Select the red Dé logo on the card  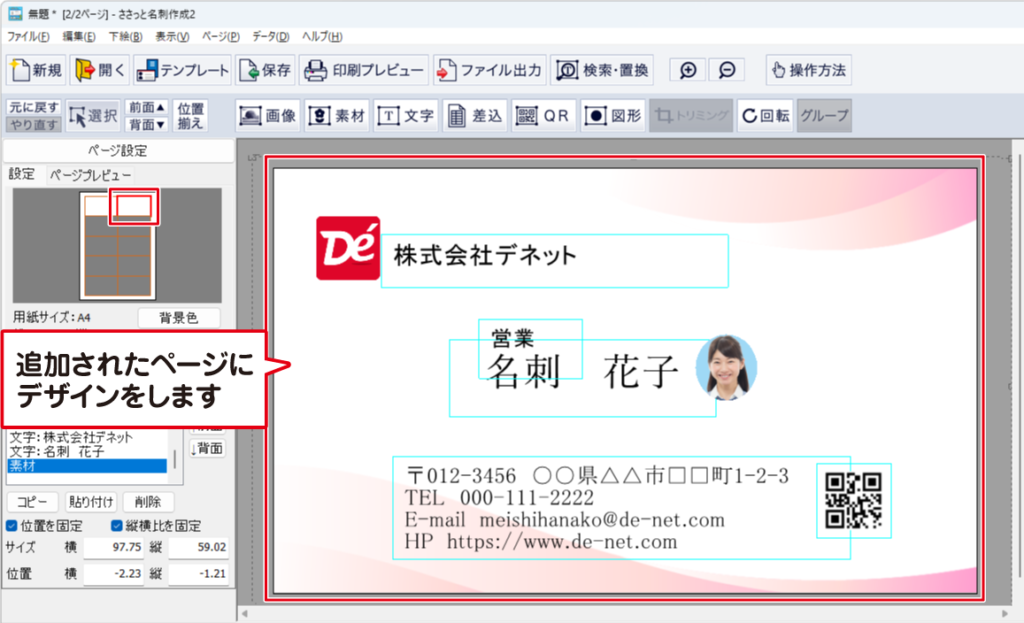click(348, 248)
